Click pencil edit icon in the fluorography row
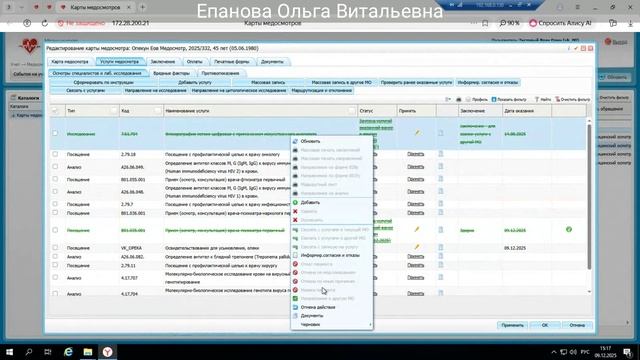 pyautogui.click(x=417, y=133)
